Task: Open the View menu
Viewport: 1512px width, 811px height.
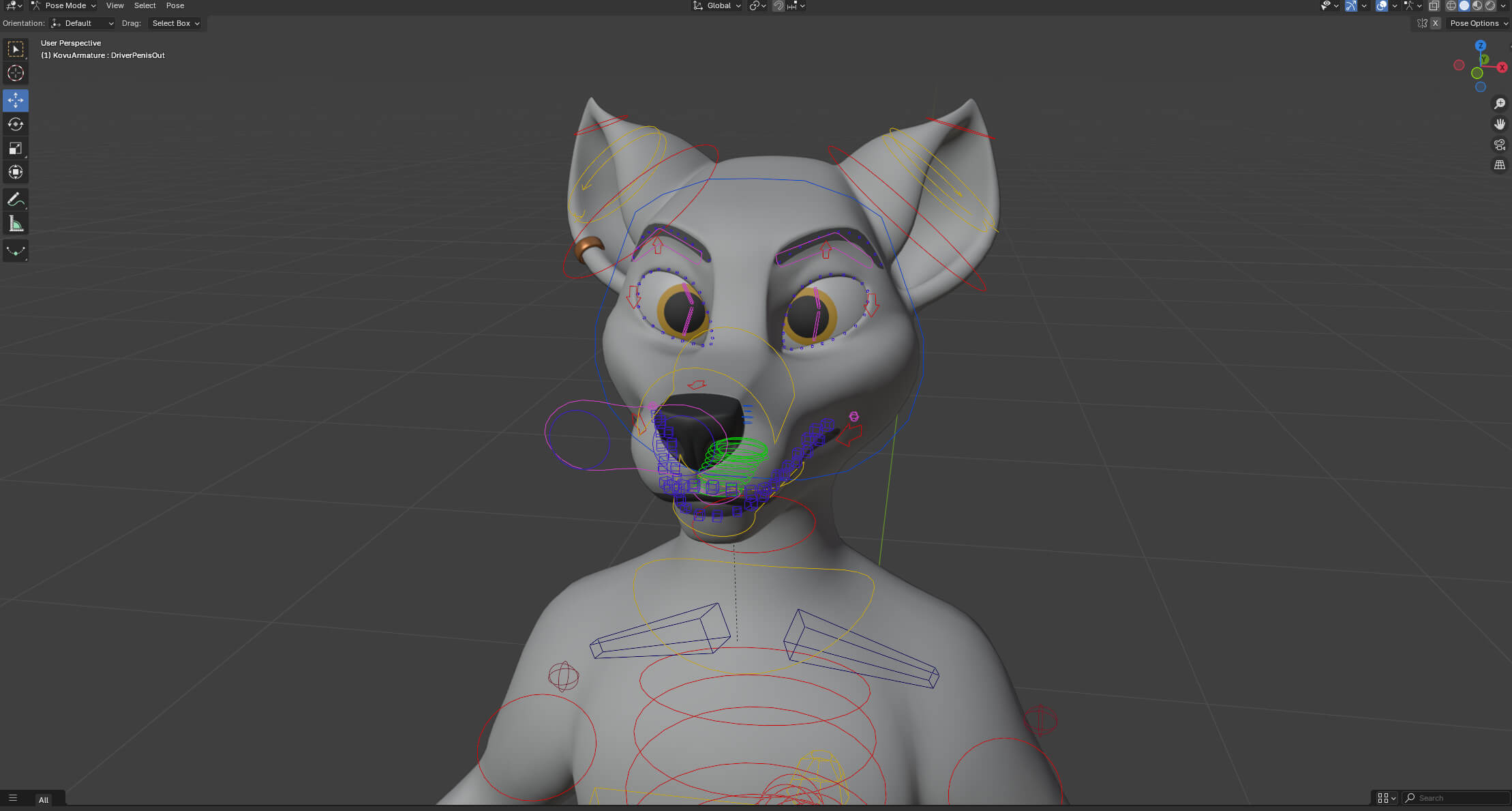Action: coord(115,5)
